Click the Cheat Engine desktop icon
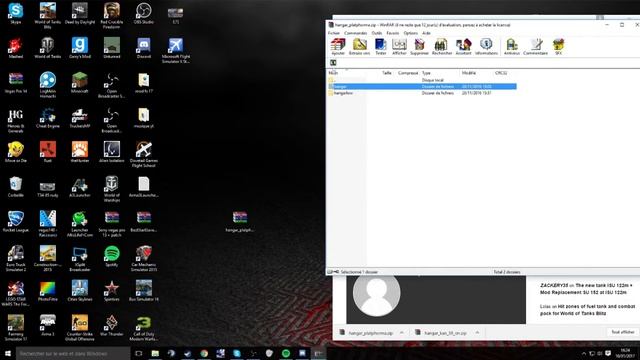The image size is (640, 360). pos(48,118)
